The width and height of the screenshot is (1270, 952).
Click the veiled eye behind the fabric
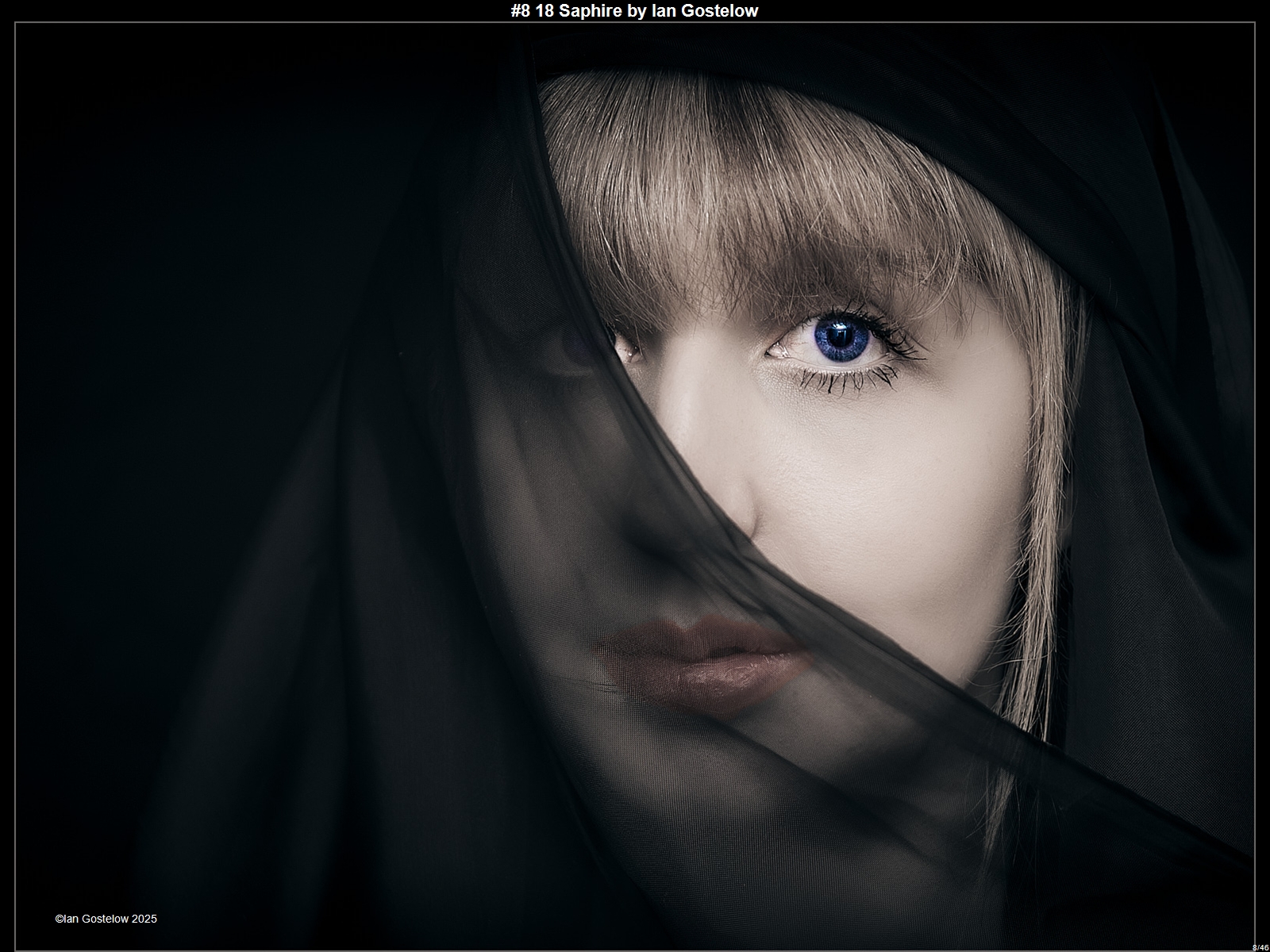click(575, 345)
